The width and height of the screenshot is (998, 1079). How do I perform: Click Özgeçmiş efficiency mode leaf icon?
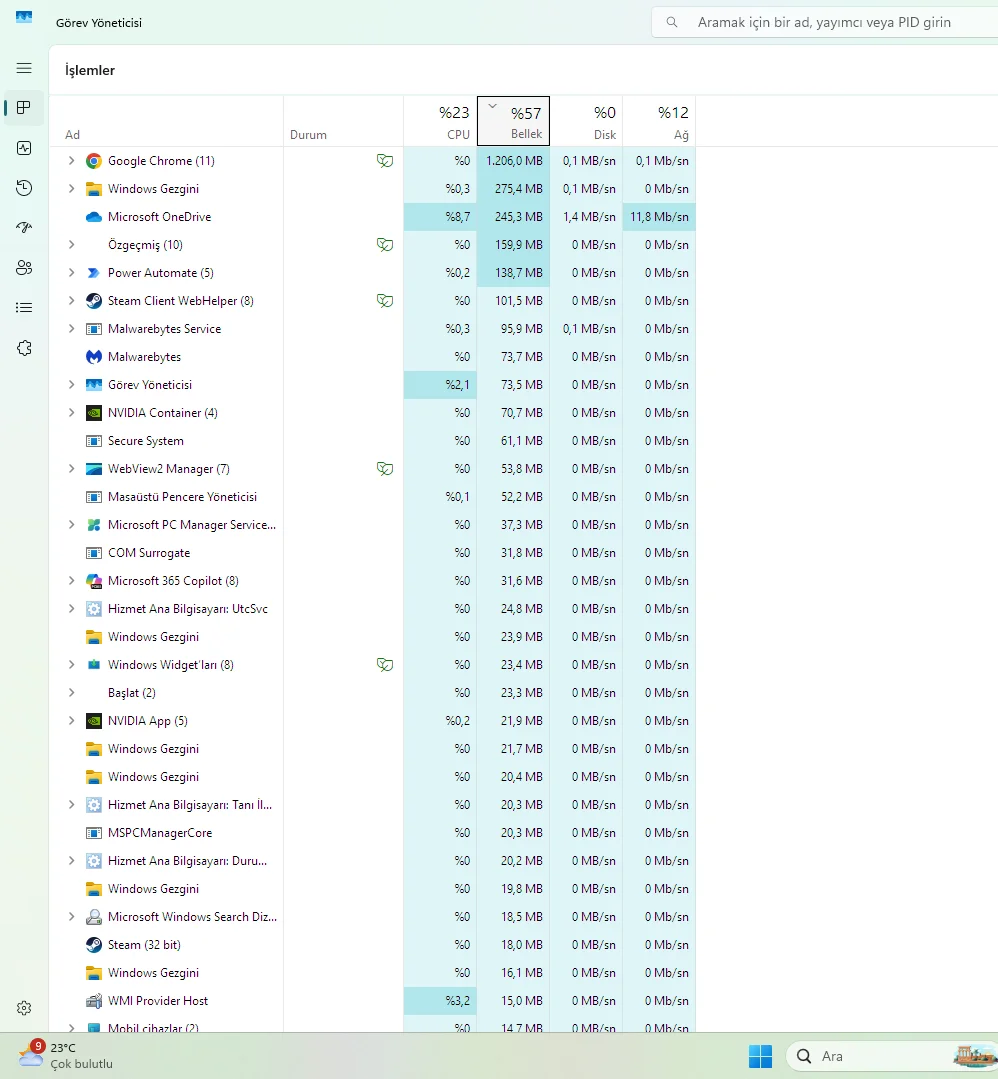pos(385,245)
